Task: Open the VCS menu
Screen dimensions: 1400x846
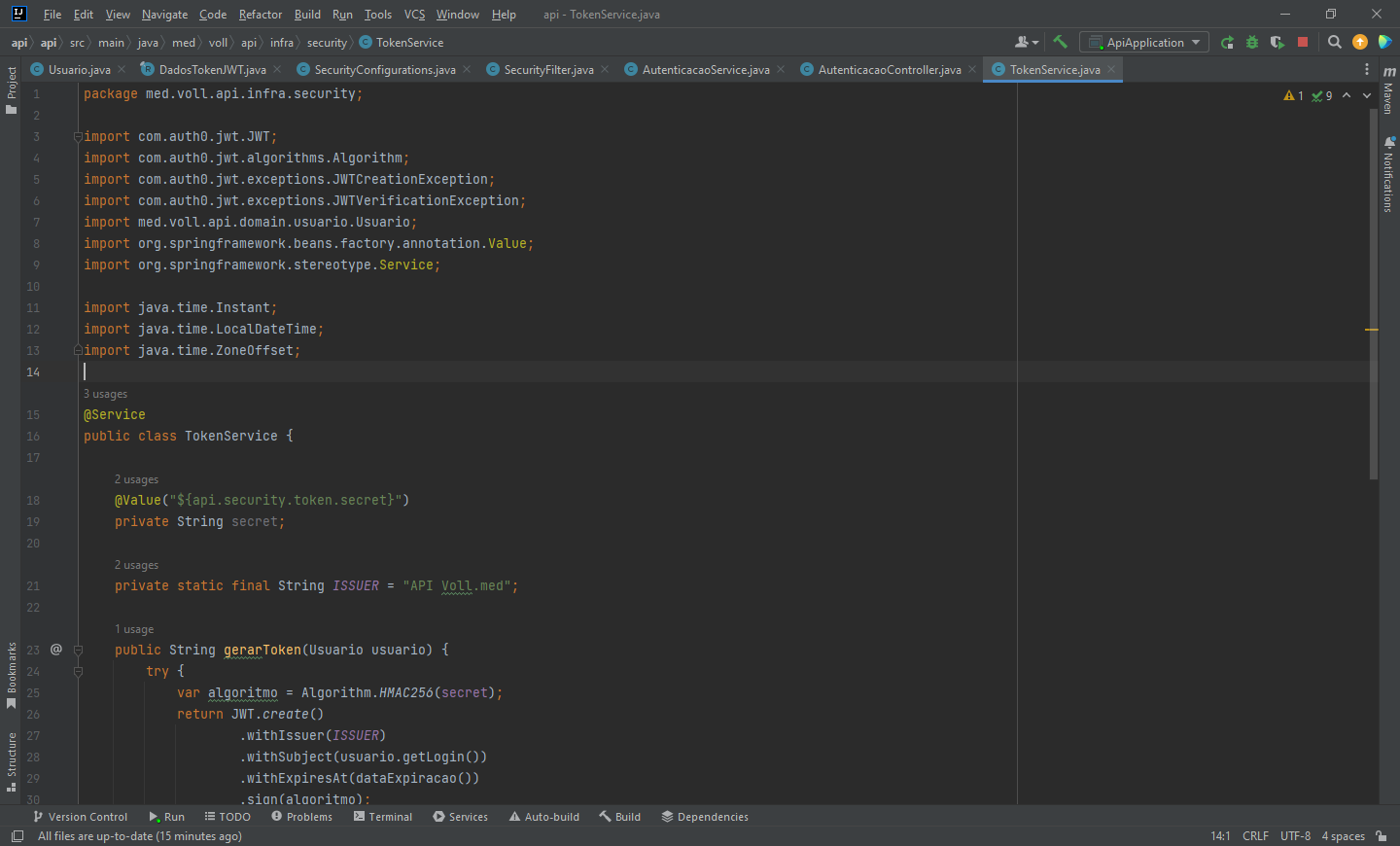Action: click(x=415, y=15)
